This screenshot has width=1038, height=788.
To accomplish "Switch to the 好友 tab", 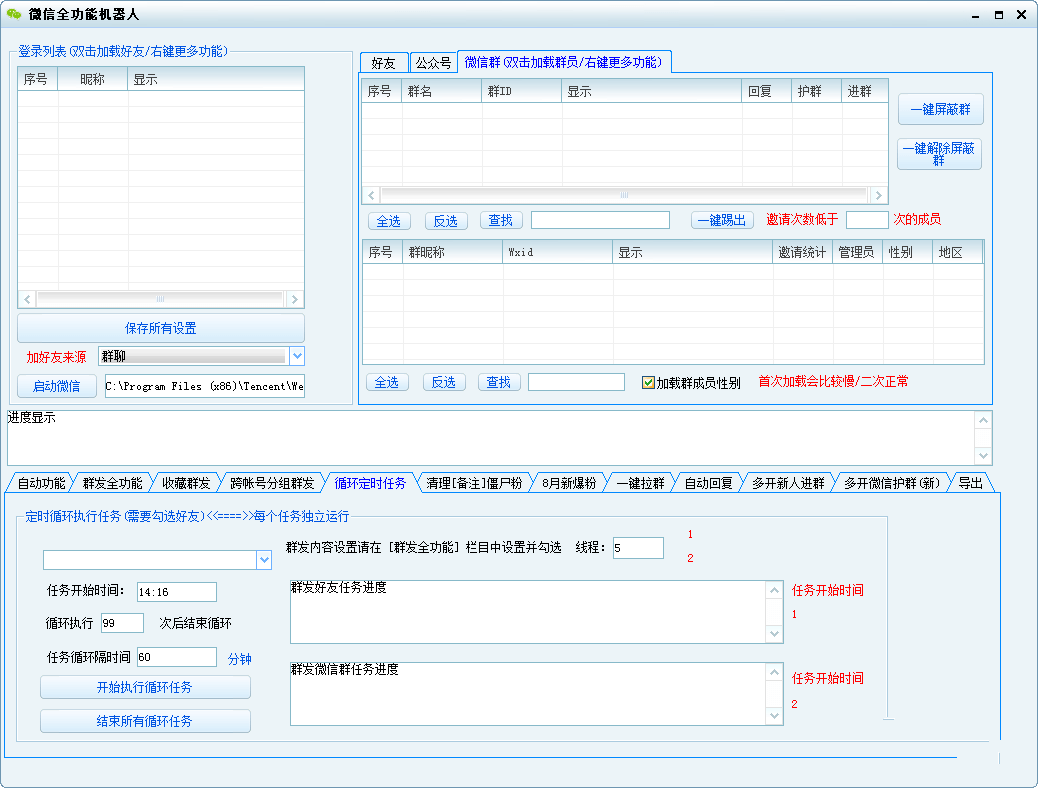I will pyautogui.click(x=383, y=63).
